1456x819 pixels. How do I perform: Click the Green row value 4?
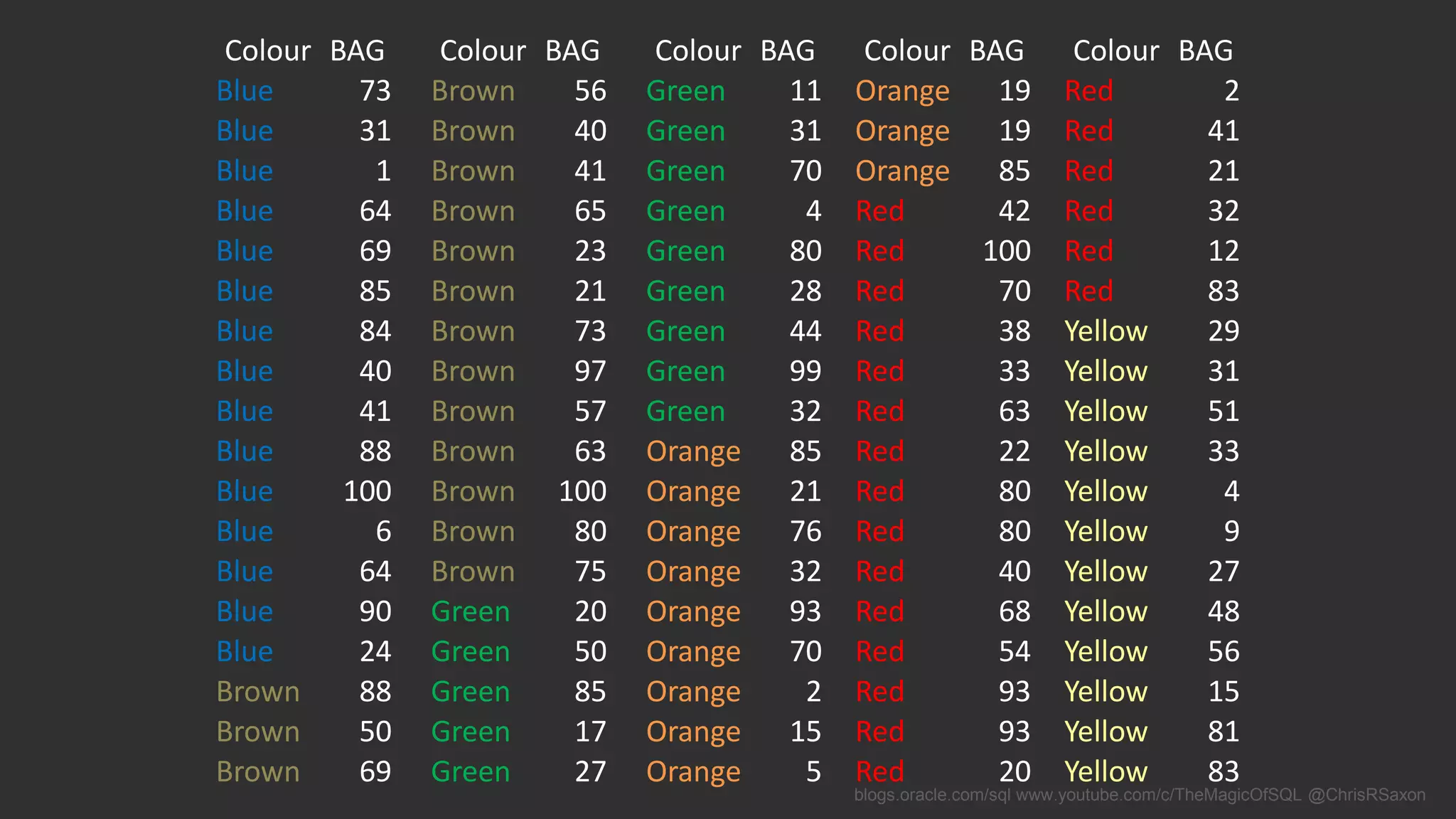click(x=814, y=211)
